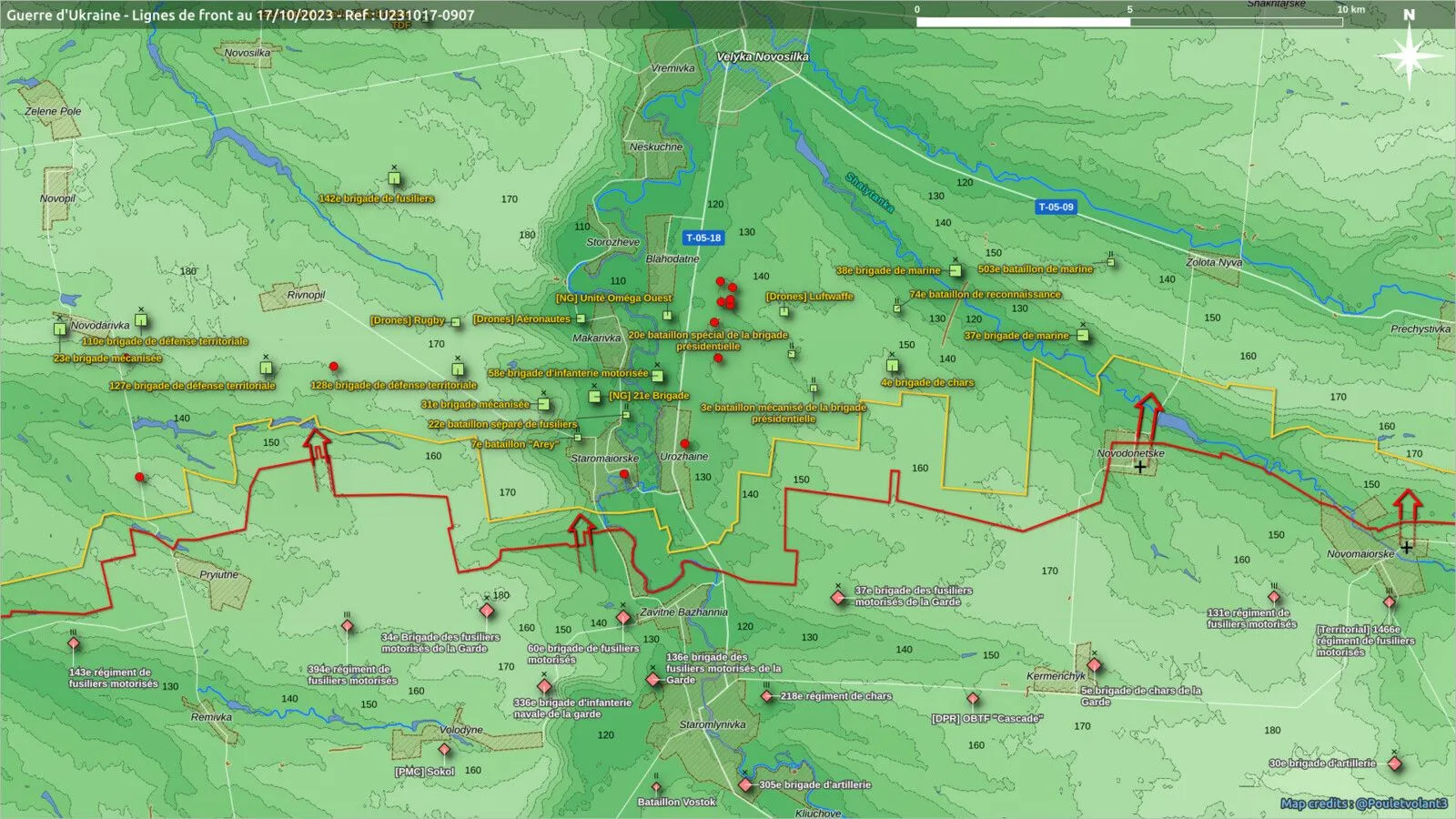Click the red attack arrow near Novomaiorske
1456x819 pixels.
point(1408,512)
